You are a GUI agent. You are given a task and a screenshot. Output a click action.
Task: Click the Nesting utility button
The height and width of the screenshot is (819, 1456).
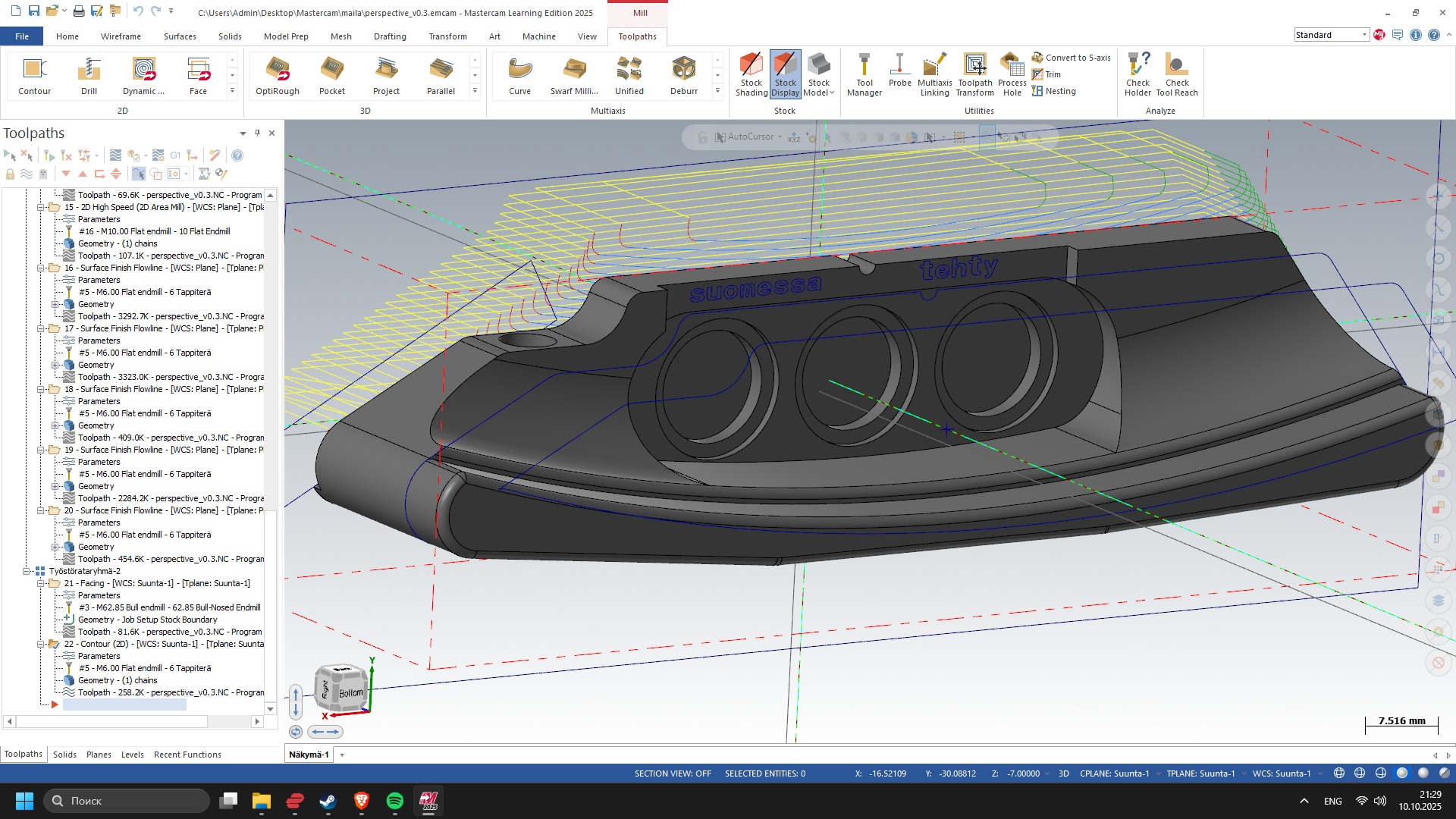(x=1053, y=91)
